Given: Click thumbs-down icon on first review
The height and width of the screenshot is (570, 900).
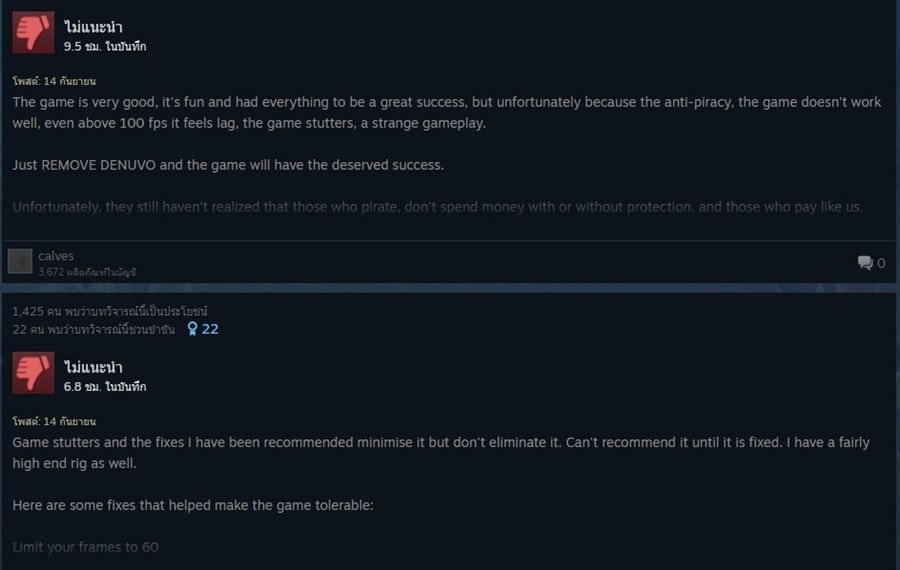Looking at the screenshot, I should pyautogui.click(x=33, y=33).
